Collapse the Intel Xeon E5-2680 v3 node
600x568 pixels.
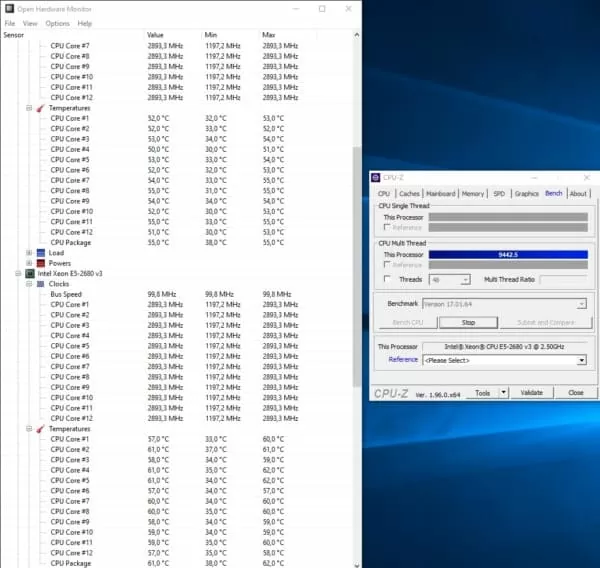coord(18,274)
